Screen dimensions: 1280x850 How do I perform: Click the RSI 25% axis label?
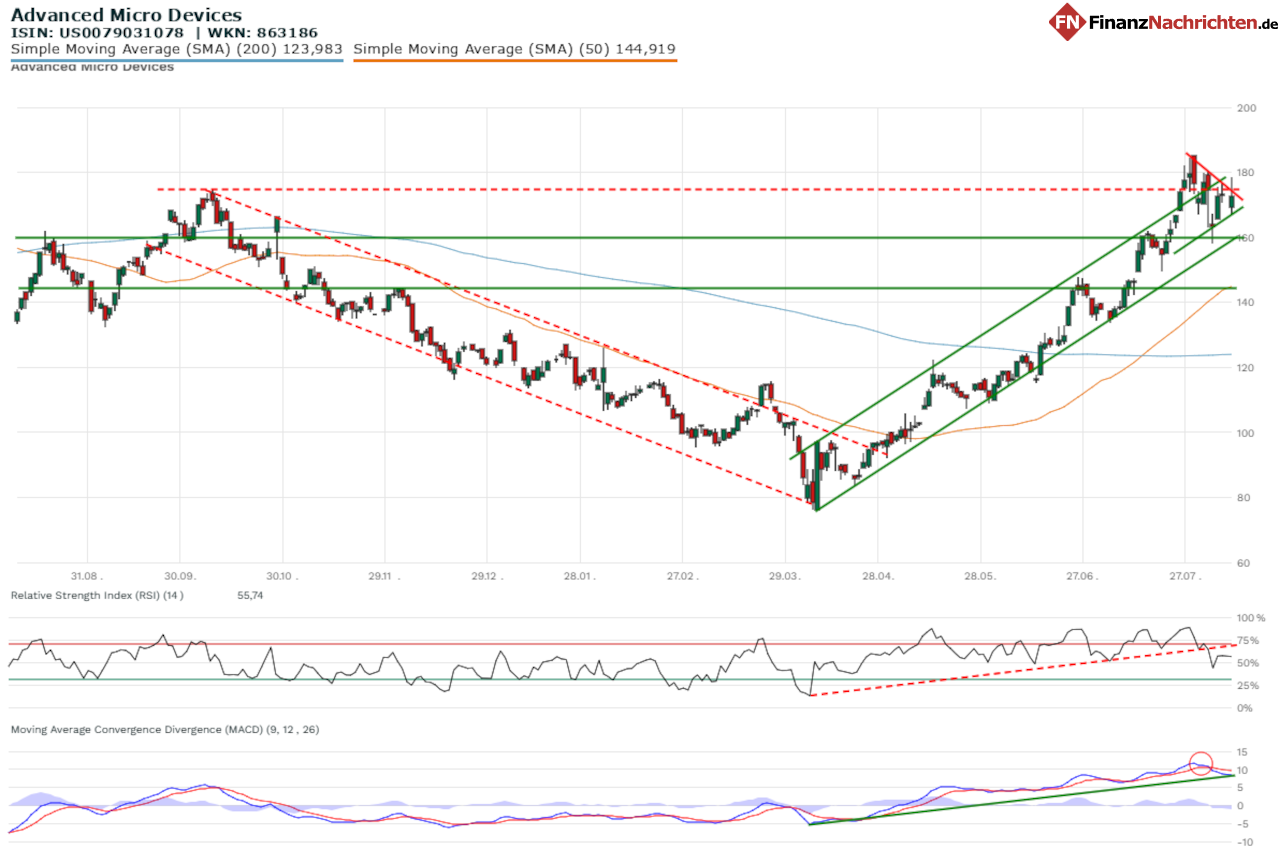pyautogui.click(x=1248, y=686)
